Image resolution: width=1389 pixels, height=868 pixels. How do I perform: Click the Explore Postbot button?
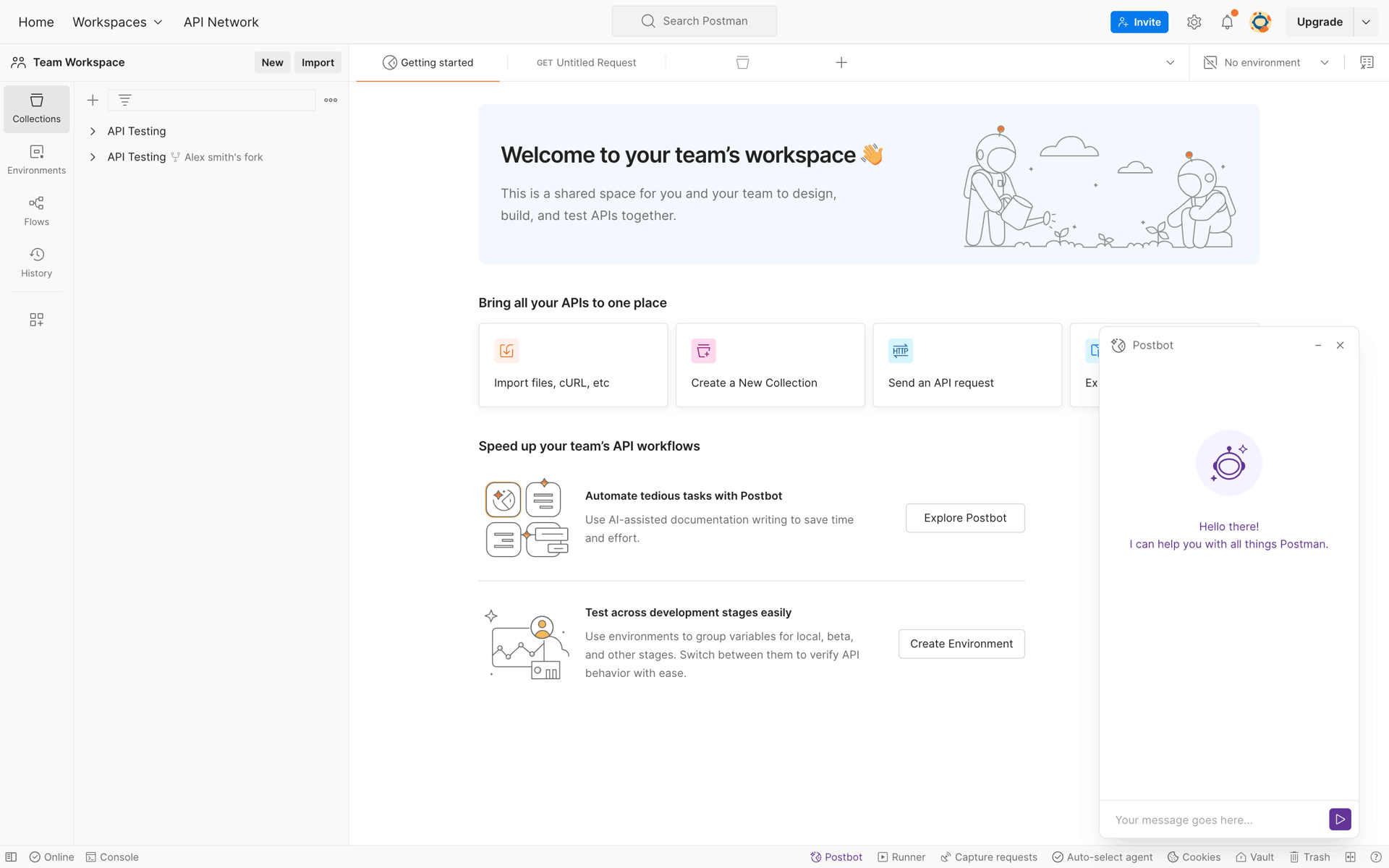965,518
